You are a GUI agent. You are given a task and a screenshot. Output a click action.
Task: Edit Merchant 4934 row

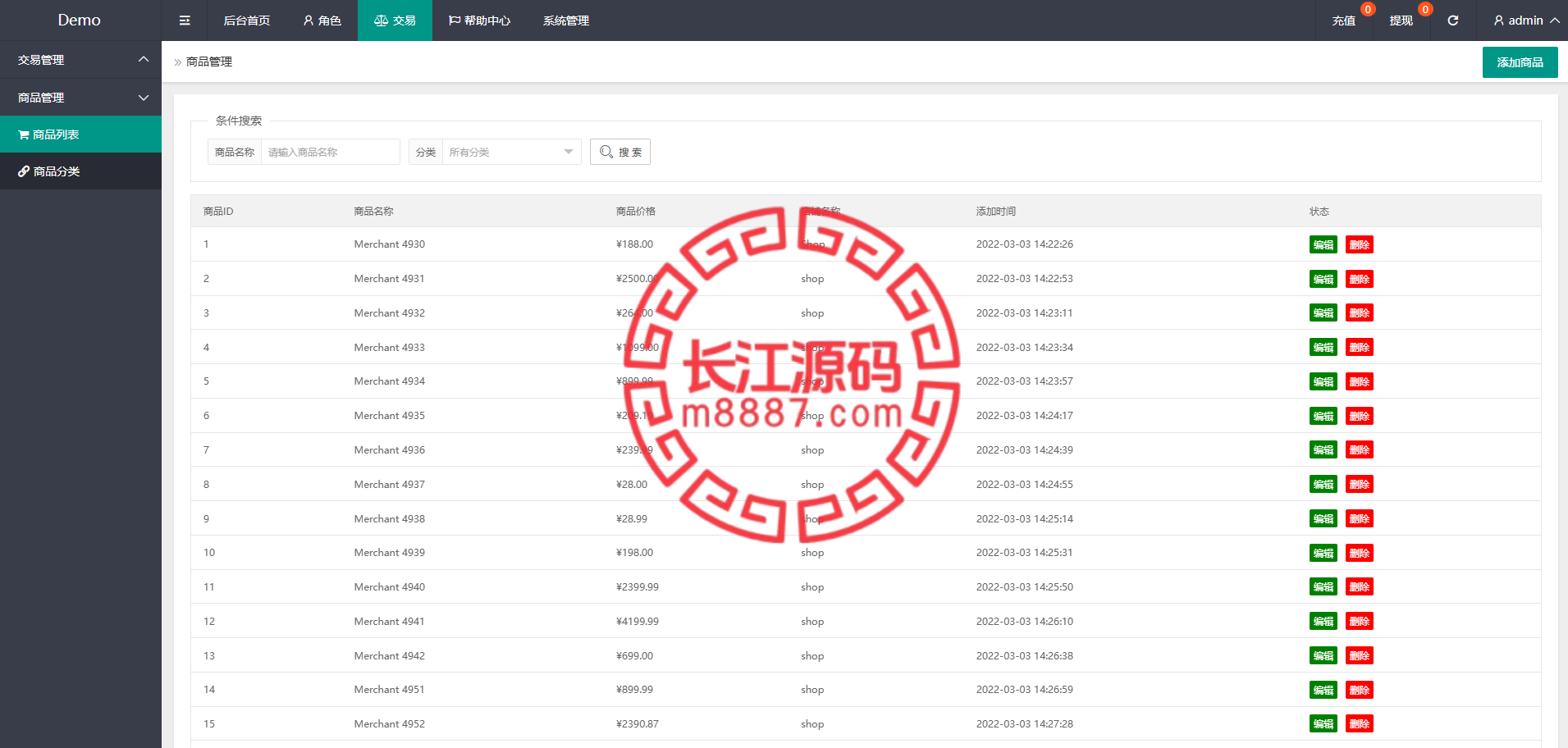pyautogui.click(x=1323, y=381)
